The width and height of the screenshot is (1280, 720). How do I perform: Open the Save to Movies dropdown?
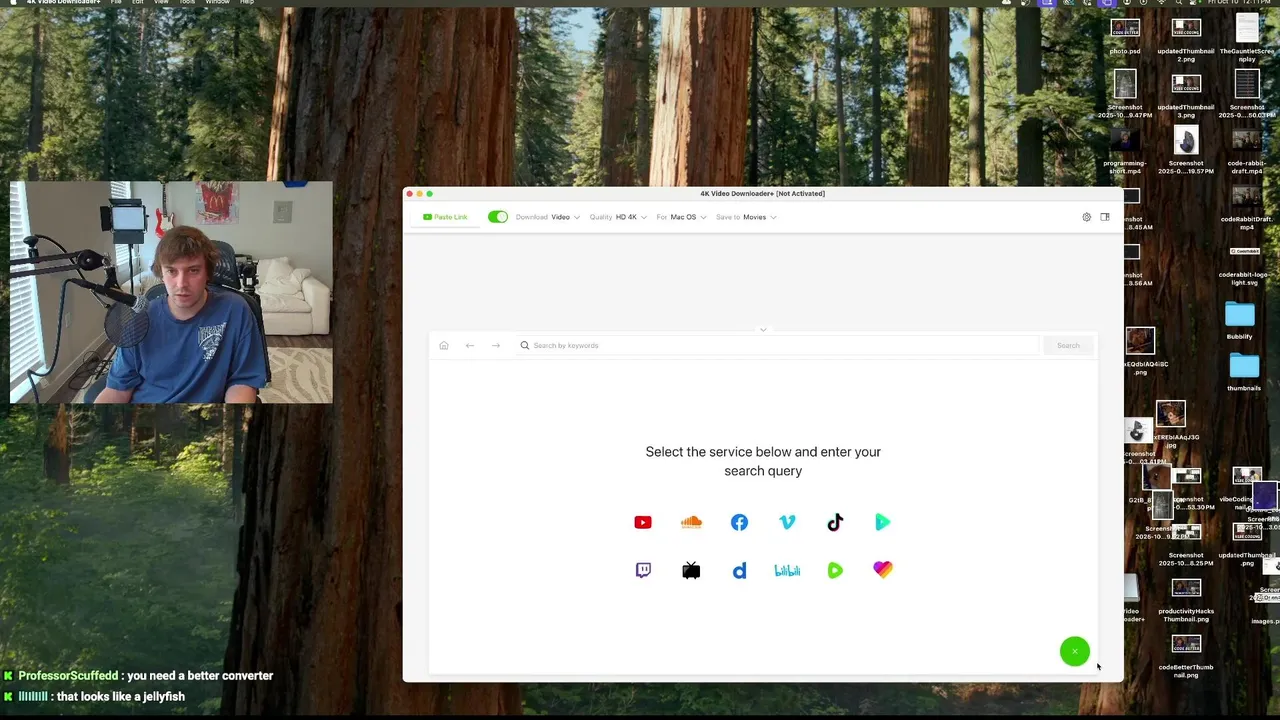pos(746,217)
